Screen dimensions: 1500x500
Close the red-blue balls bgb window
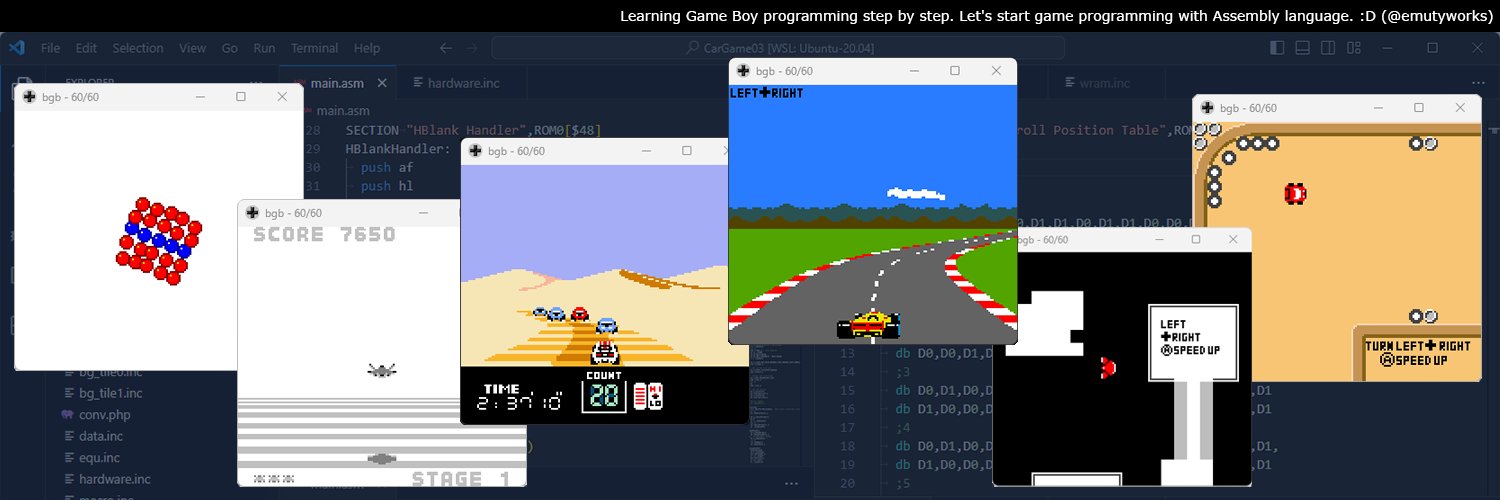tap(282, 97)
